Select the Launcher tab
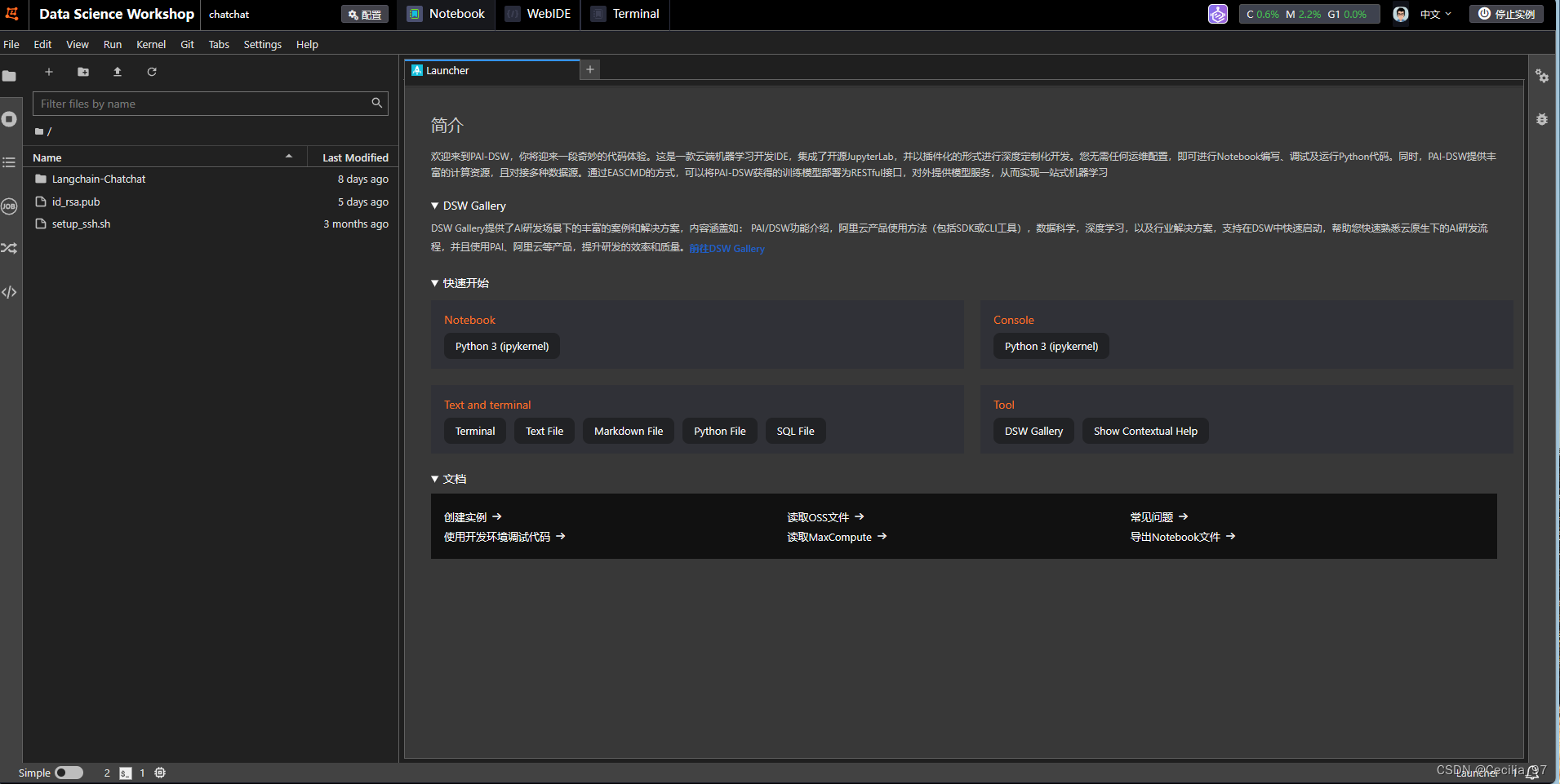The width and height of the screenshot is (1560, 784). tap(492, 70)
